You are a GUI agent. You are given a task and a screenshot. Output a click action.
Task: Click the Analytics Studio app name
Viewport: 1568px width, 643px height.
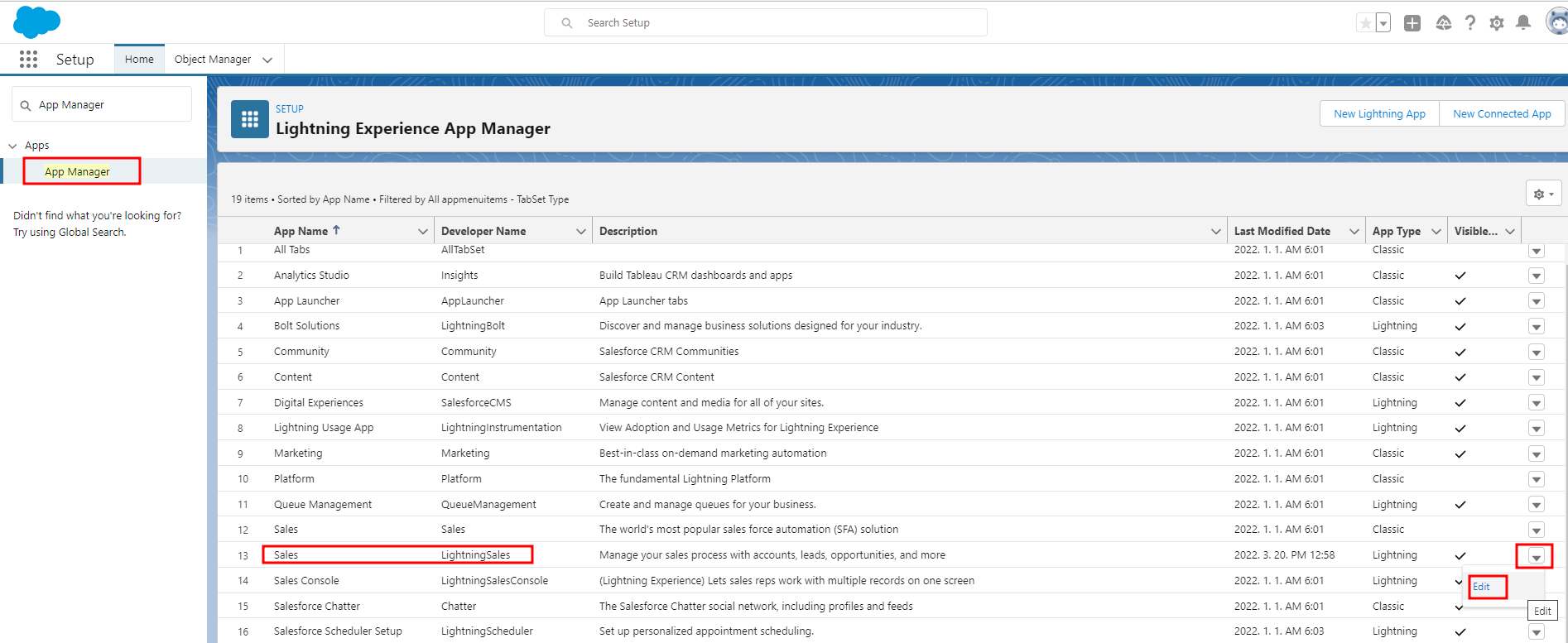tap(311, 276)
